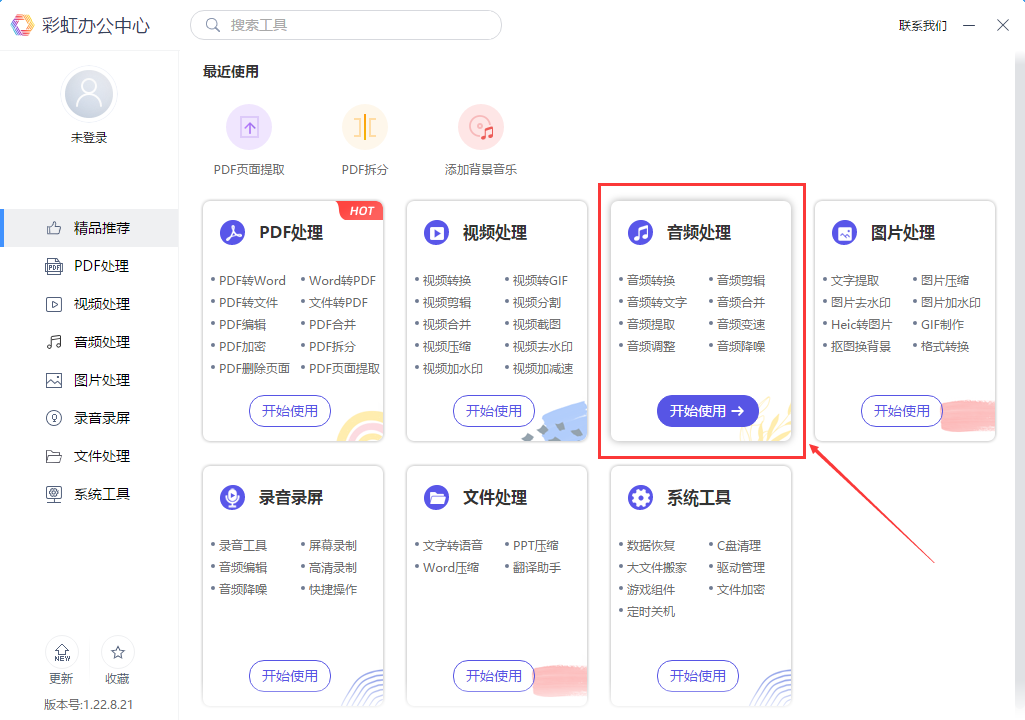Screen dimensions: 1025x720
Task: Click 开始使用 in the 音频处理 card
Action: click(707, 410)
